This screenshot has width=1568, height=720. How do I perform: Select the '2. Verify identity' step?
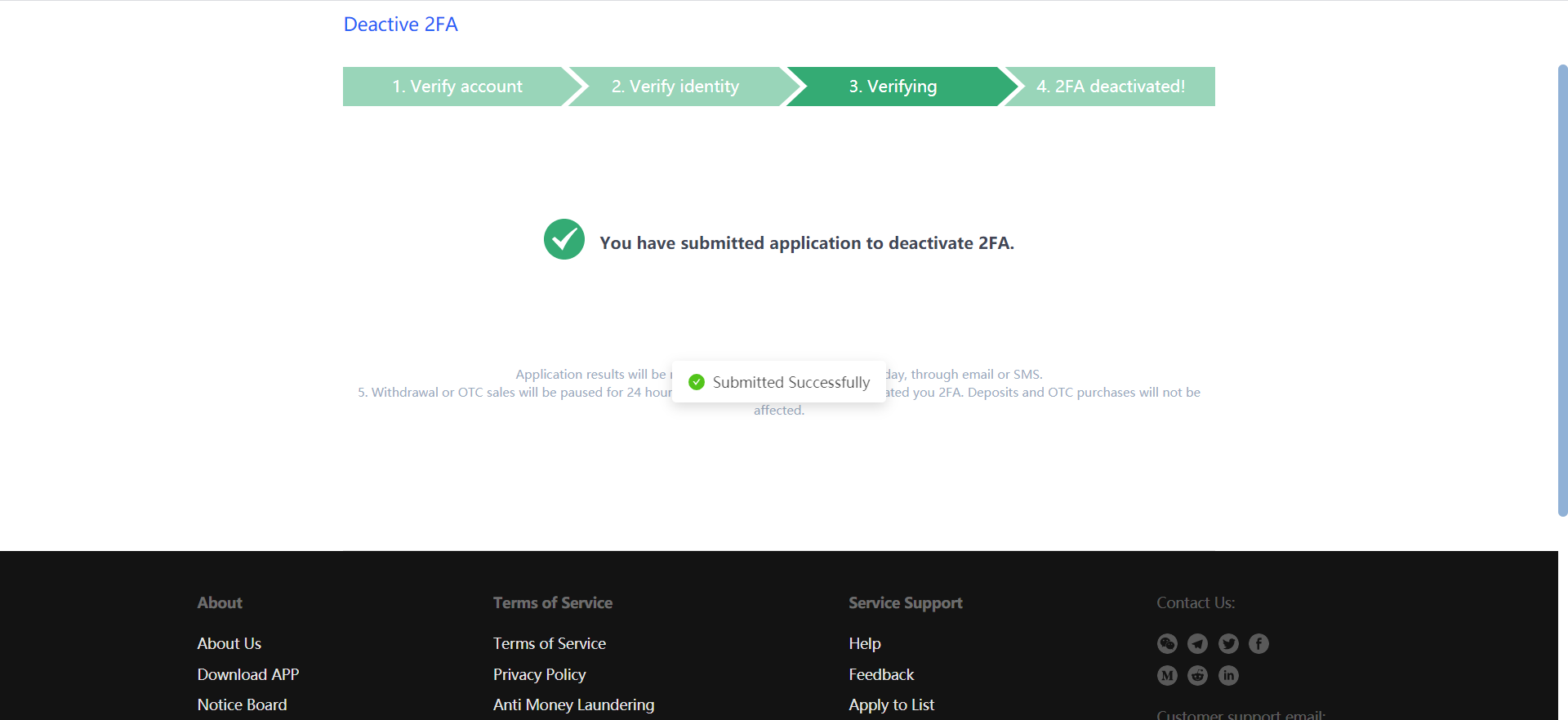click(675, 87)
